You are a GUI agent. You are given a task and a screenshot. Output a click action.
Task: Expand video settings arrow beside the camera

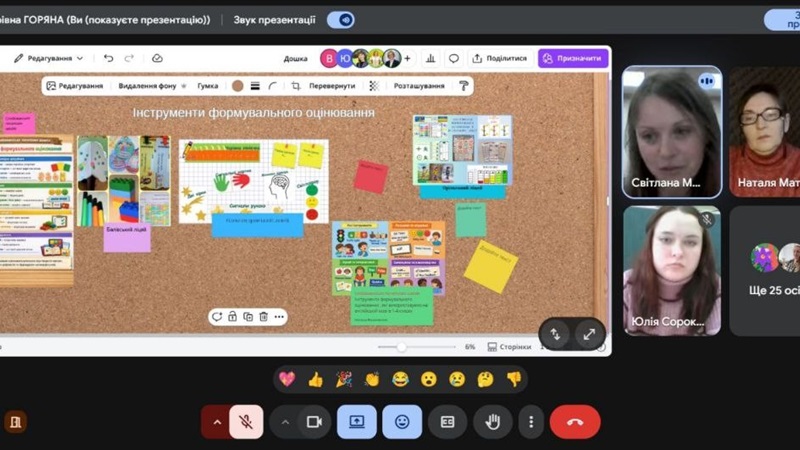[285, 422]
